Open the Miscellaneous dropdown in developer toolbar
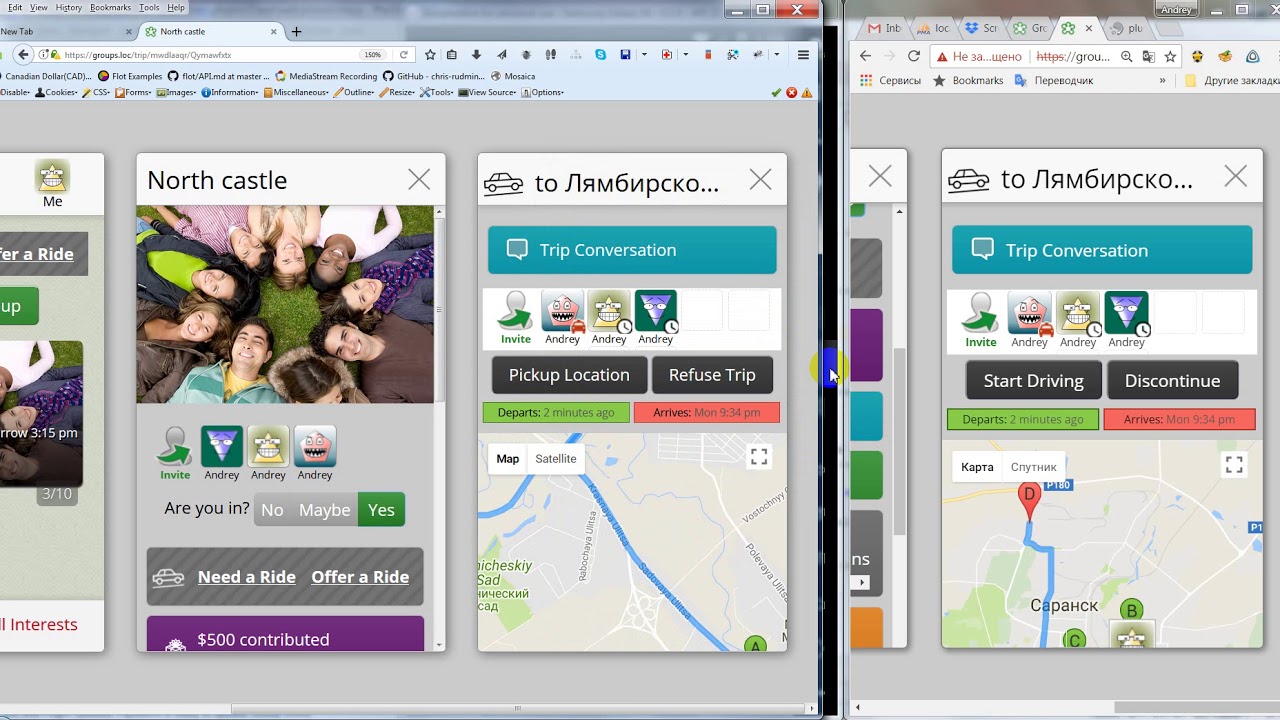 coord(296,92)
